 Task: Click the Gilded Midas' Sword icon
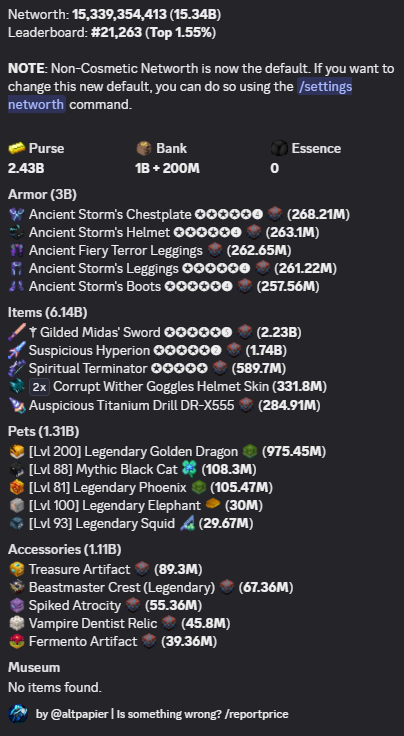(17, 332)
